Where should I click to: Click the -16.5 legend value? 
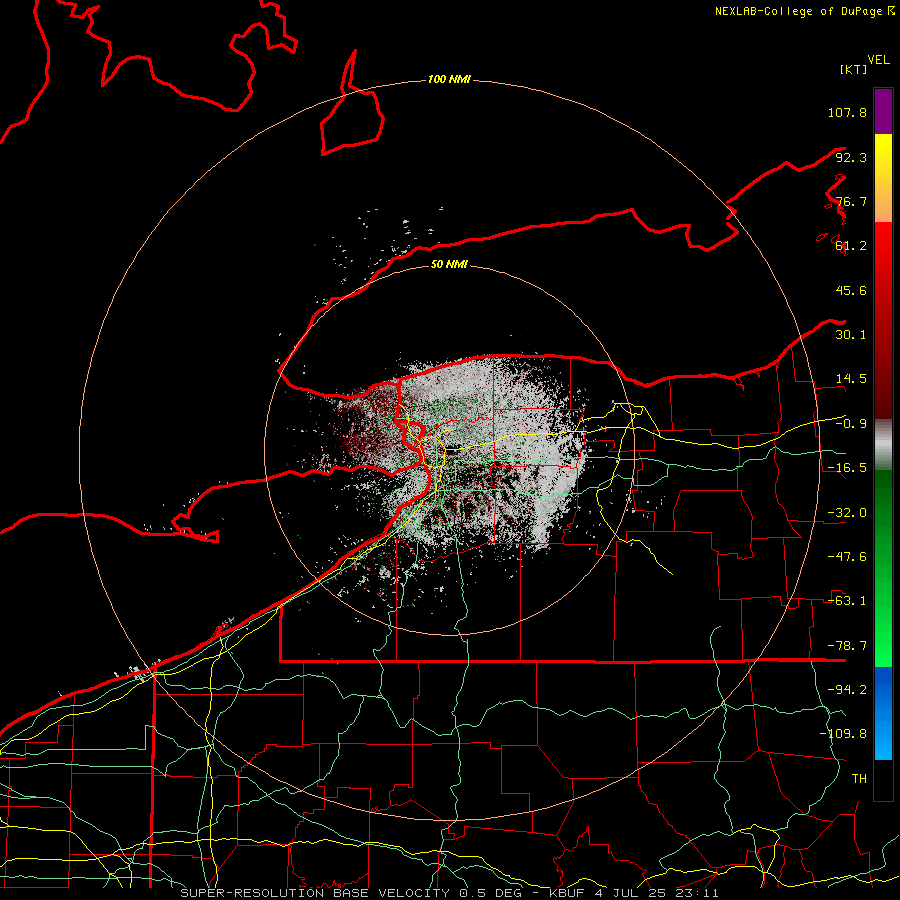point(847,468)
